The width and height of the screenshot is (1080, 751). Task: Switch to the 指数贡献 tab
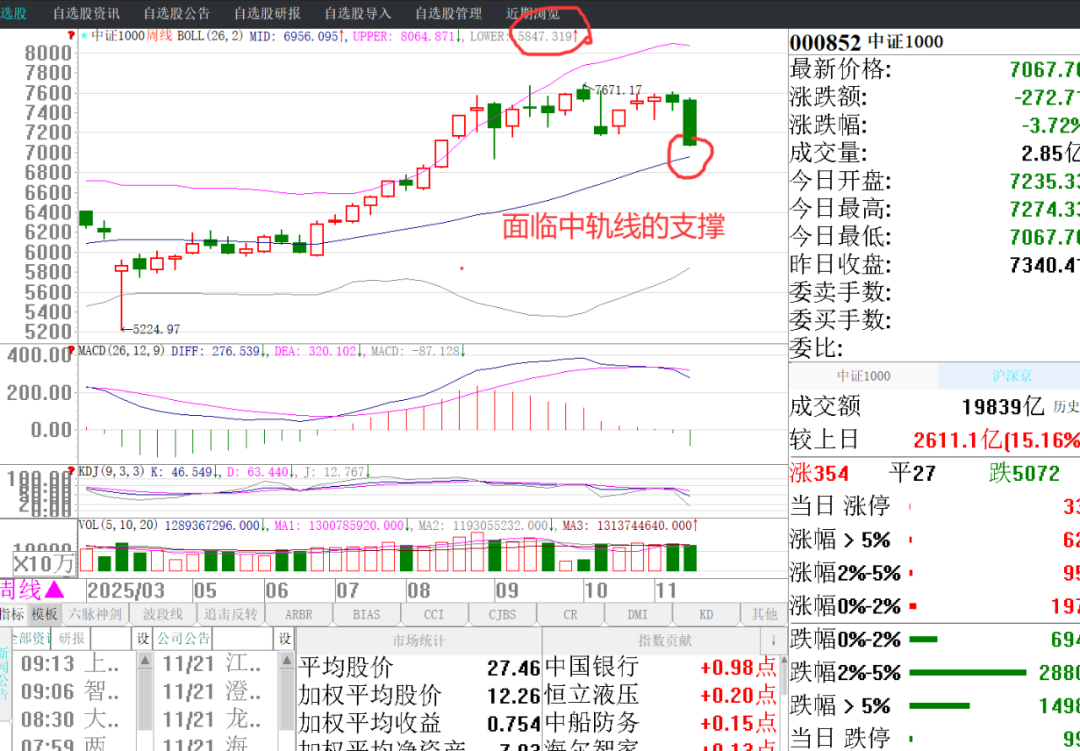coord(664,640)
